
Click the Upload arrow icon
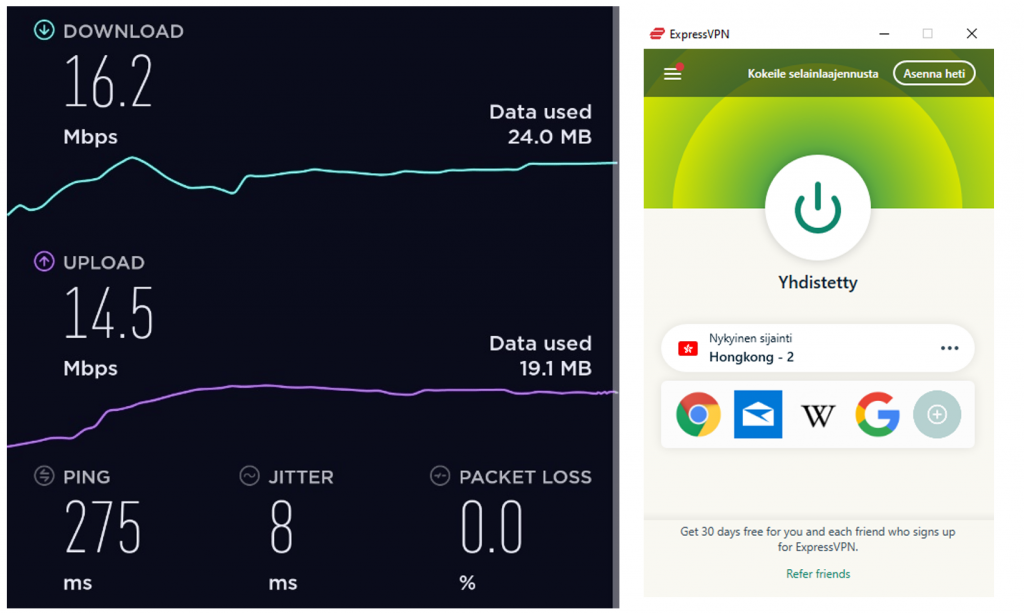[44, 262]
